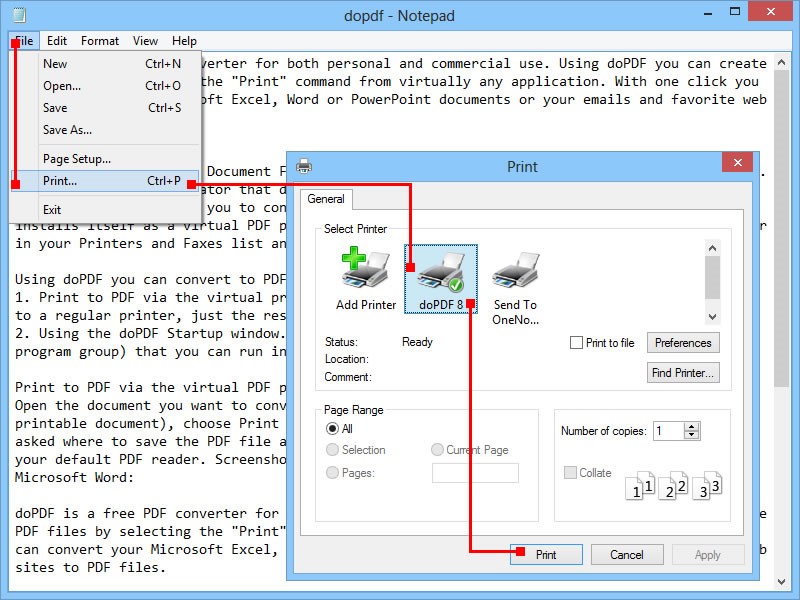Click Notepad scrollbar down arrow
Screen dimensions: 800x600
point(781,581)
